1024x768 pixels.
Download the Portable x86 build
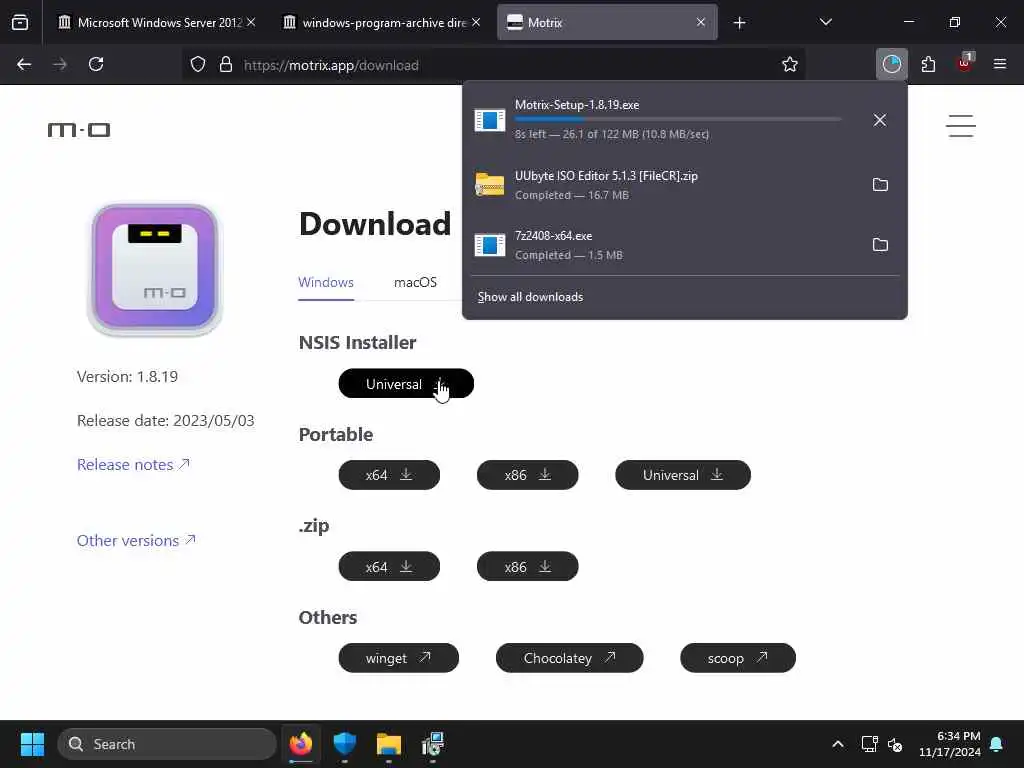(x=528, y=475)
